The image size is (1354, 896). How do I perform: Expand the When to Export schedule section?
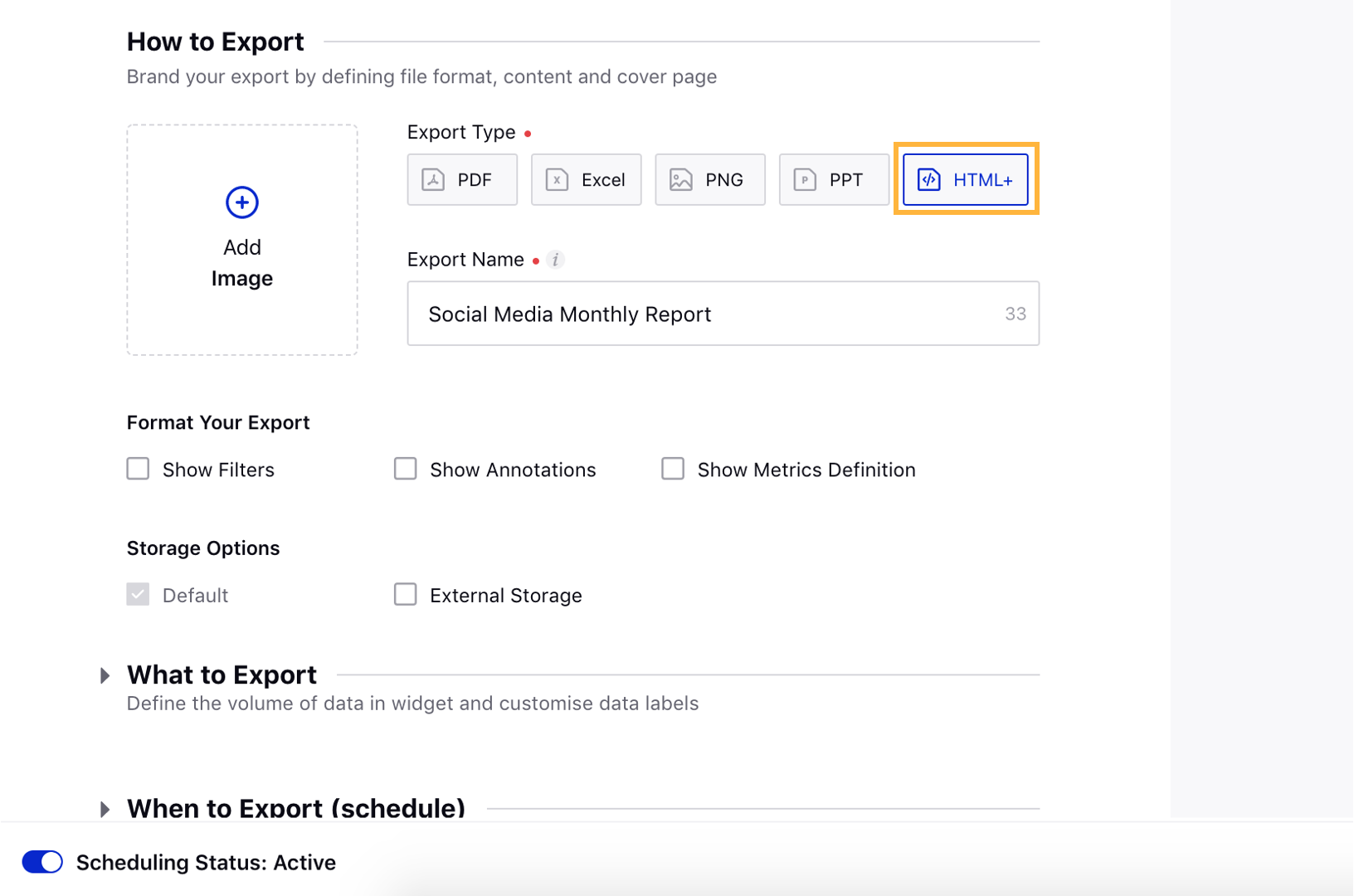pos(105,809)
